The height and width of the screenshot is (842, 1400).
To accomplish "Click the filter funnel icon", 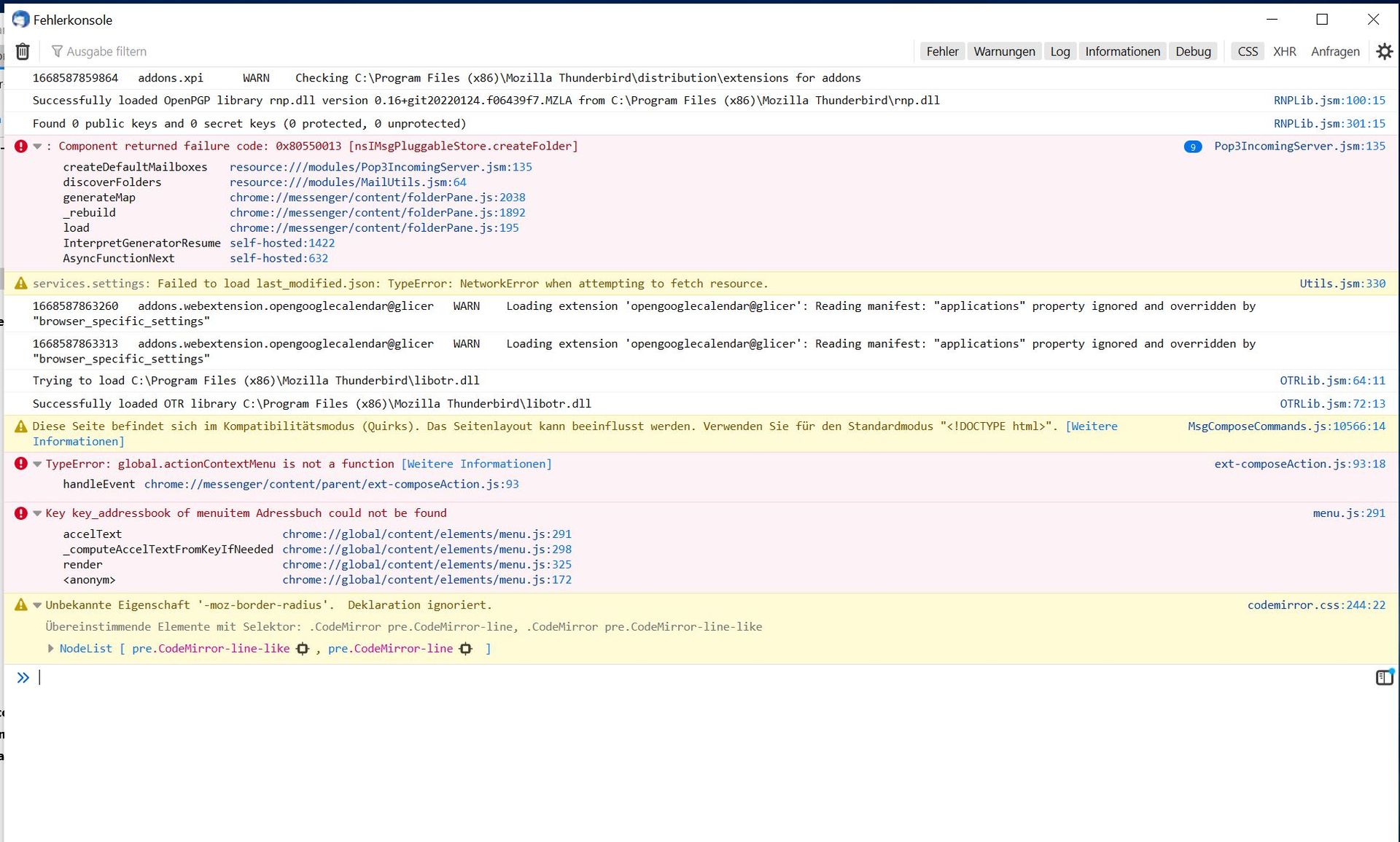I will (x=57, y=52).
